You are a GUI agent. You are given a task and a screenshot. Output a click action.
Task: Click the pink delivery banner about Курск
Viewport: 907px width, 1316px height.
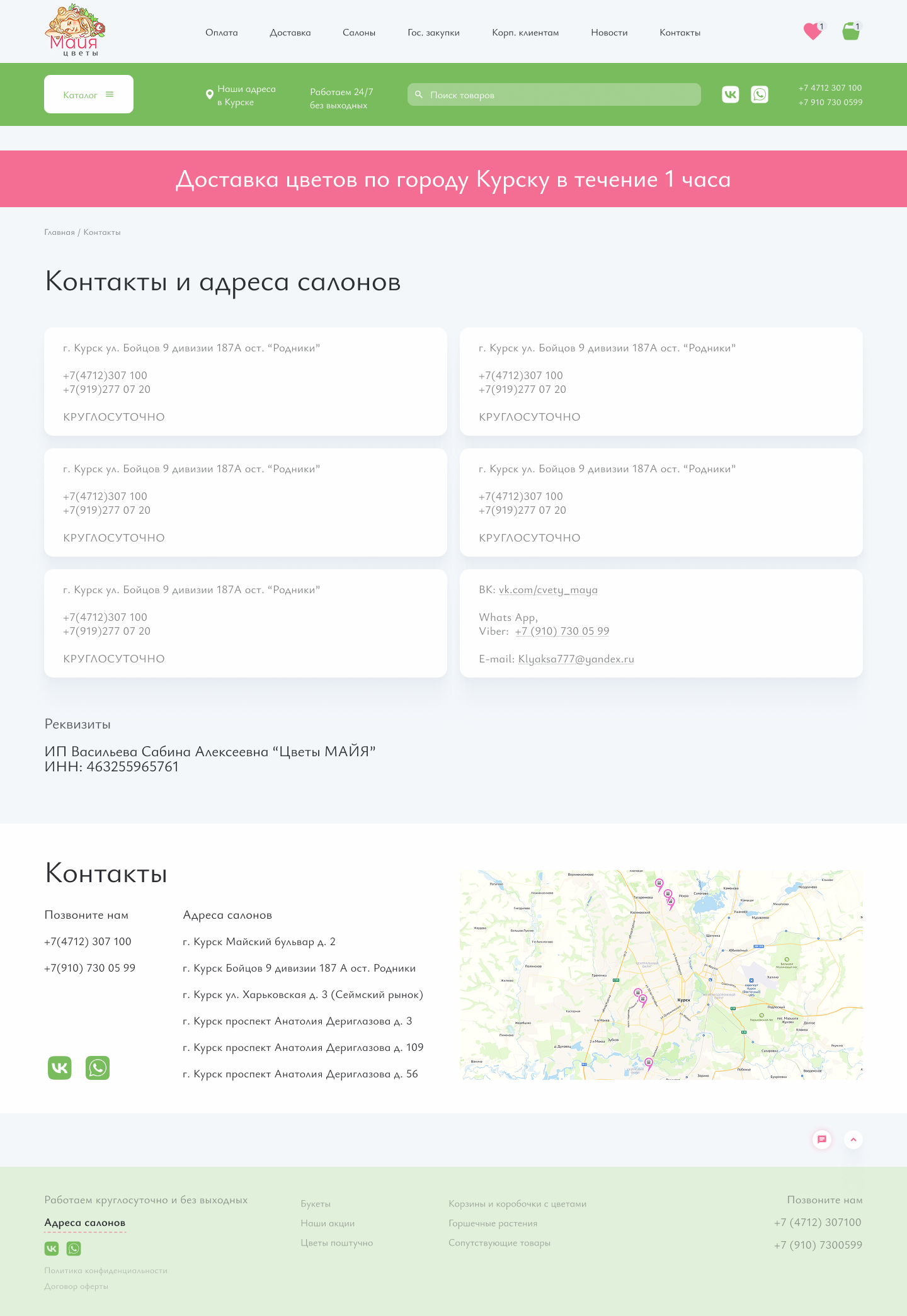coord(453,179)
